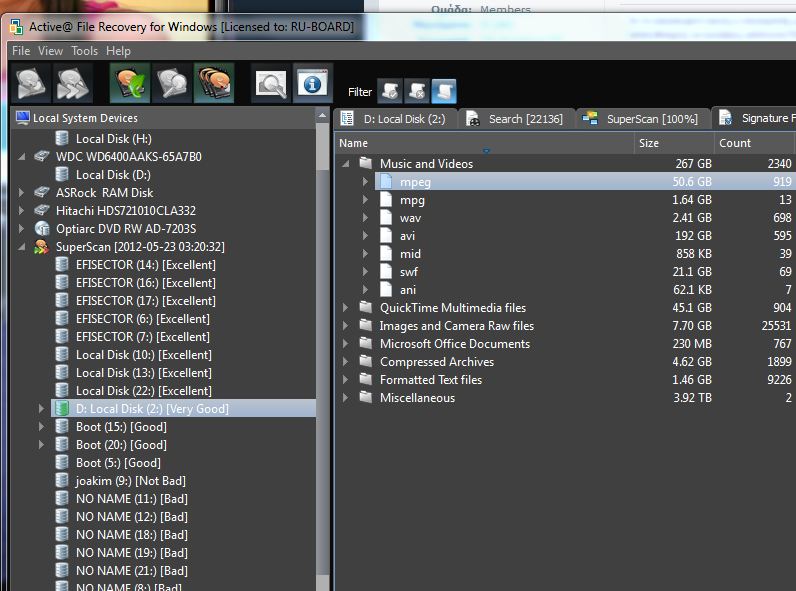Sort by the Count column header
The width and height of the screenshot is (796, 591).
755,143
